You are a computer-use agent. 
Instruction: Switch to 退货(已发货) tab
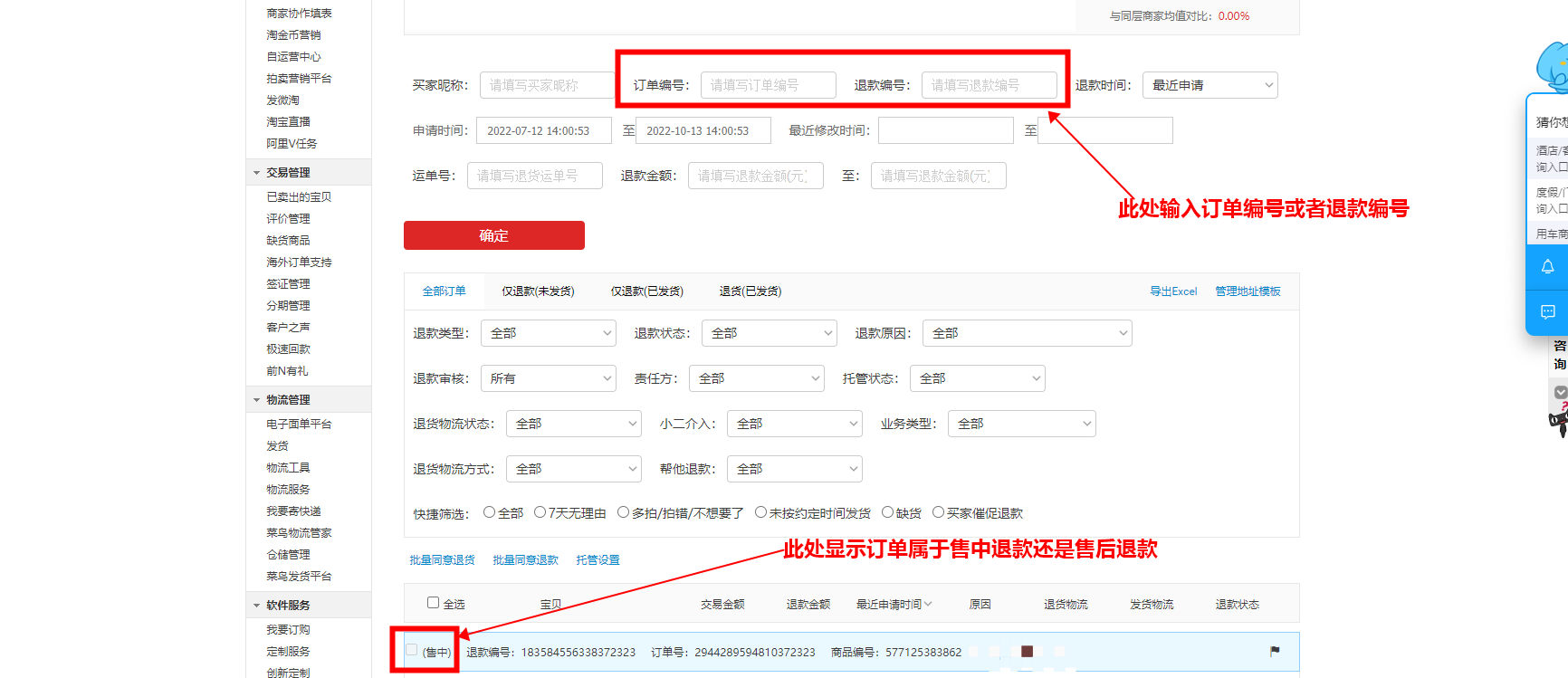pos(750,291)
